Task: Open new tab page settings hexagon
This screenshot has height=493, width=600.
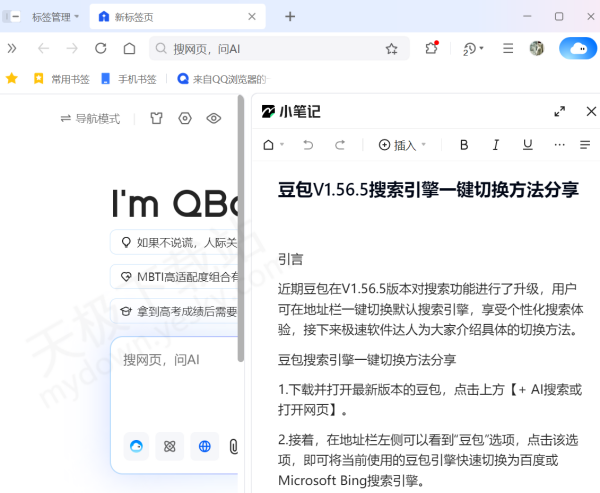Action: coord(185,118)
